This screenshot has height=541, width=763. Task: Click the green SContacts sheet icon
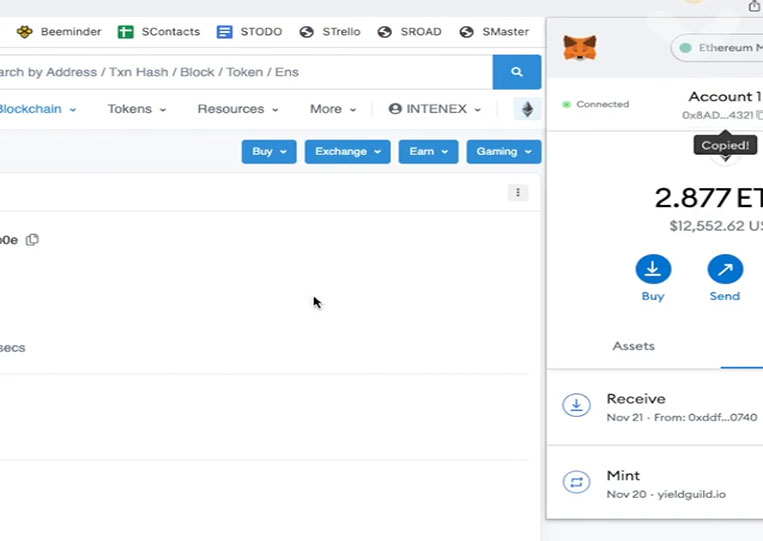click(126, 32)
